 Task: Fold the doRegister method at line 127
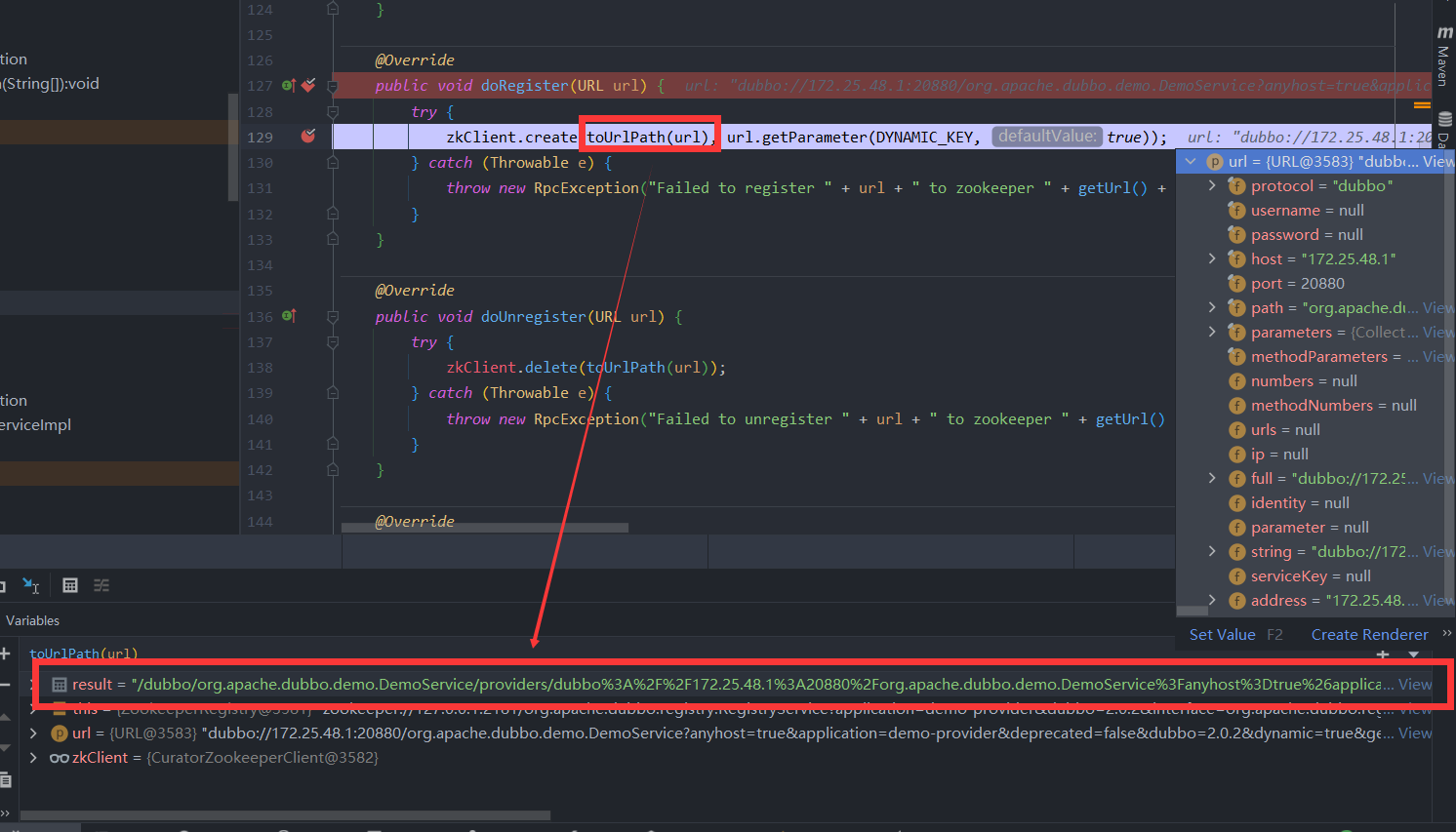pyautogui.click(x=333, y=86)
